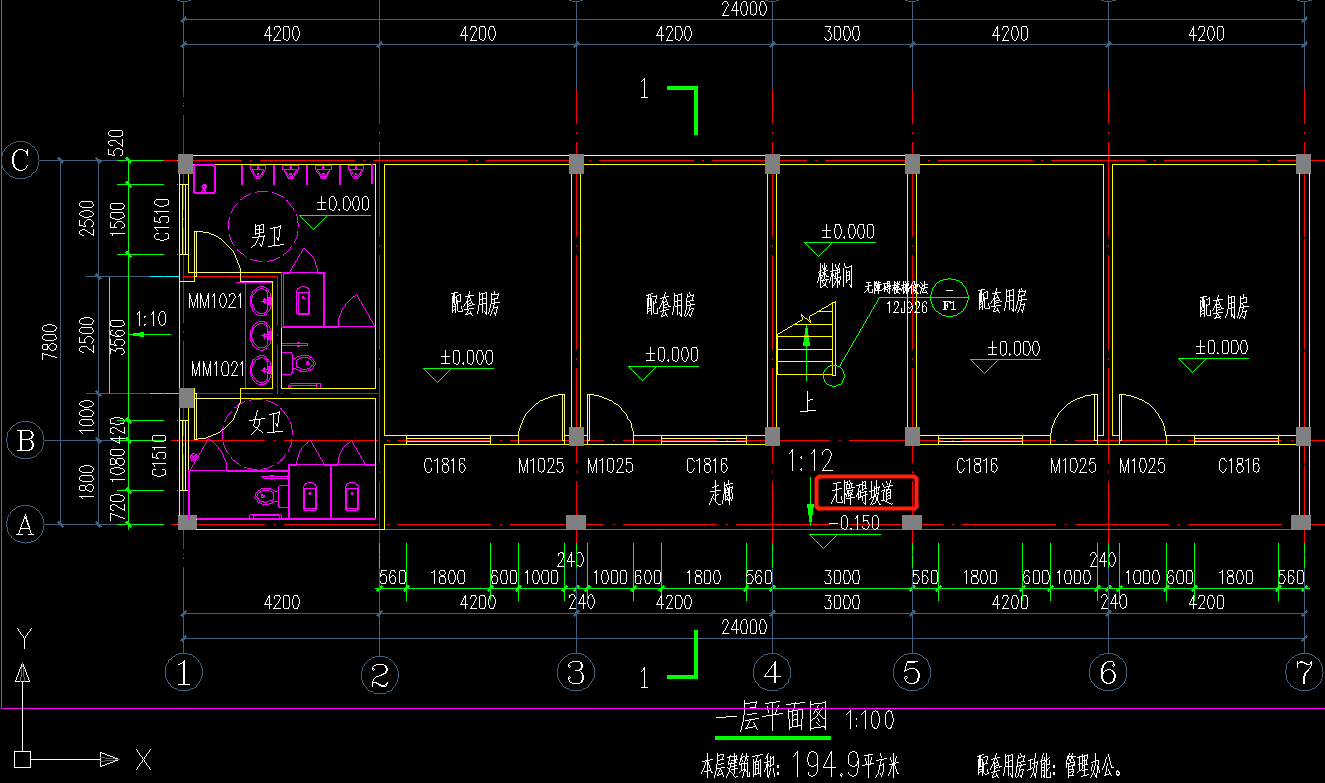Image resolution: width=1325 pixels, height=783 pixels.
Task: Select the 520 dimension near axis C
Action: (x=115, y=143)
